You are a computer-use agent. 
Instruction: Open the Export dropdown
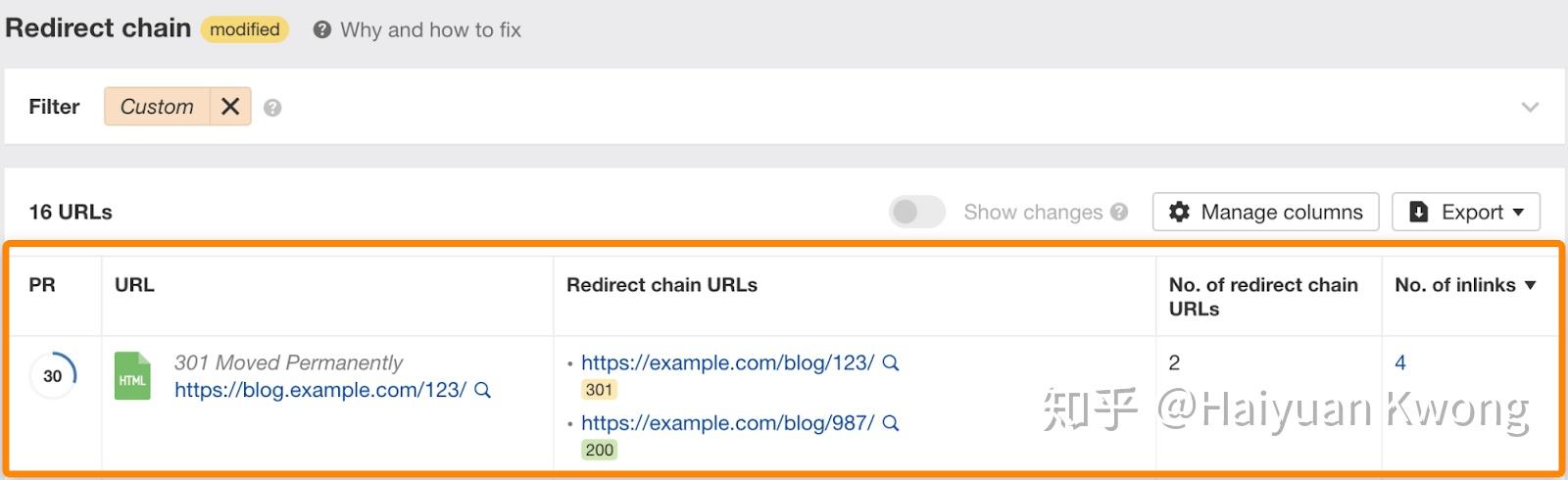click(x=1465, y=212)
